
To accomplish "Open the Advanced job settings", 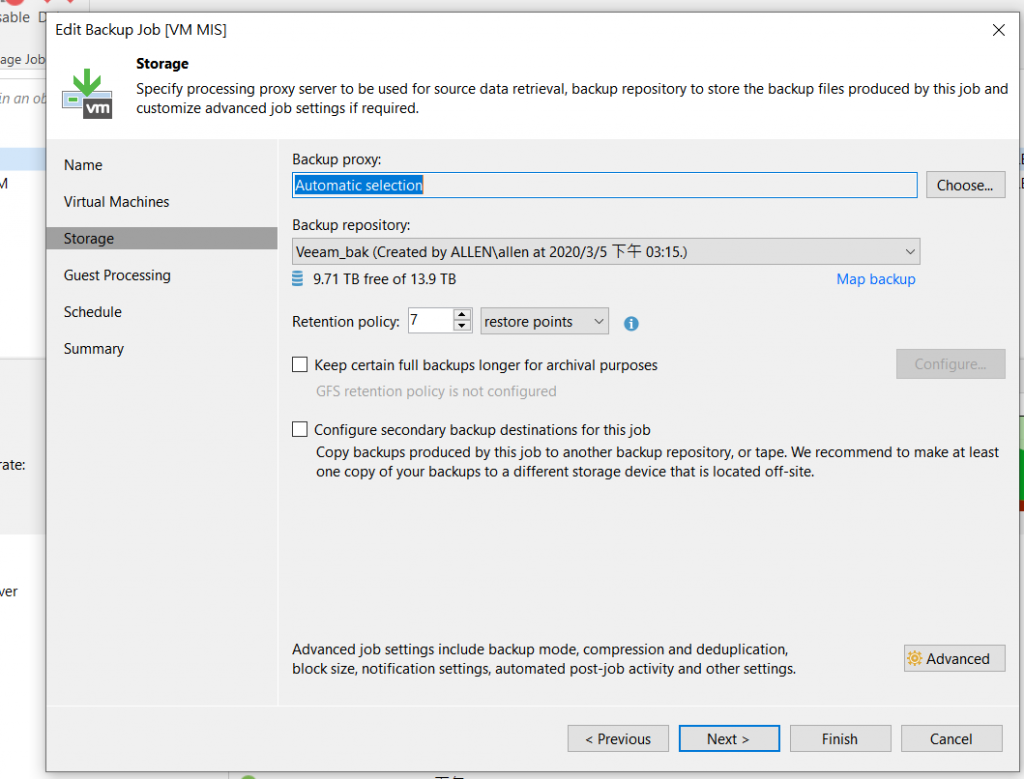I will (x=954, y=658).
